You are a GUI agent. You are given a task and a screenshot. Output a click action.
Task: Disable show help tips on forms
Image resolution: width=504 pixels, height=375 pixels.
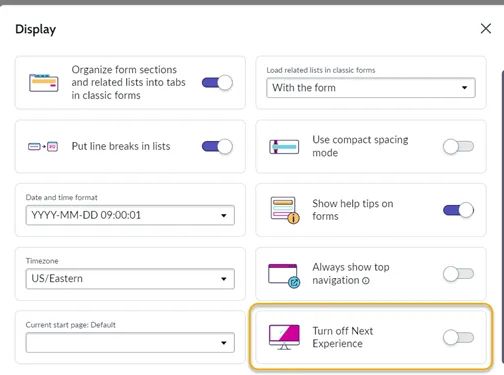point(458,210)
